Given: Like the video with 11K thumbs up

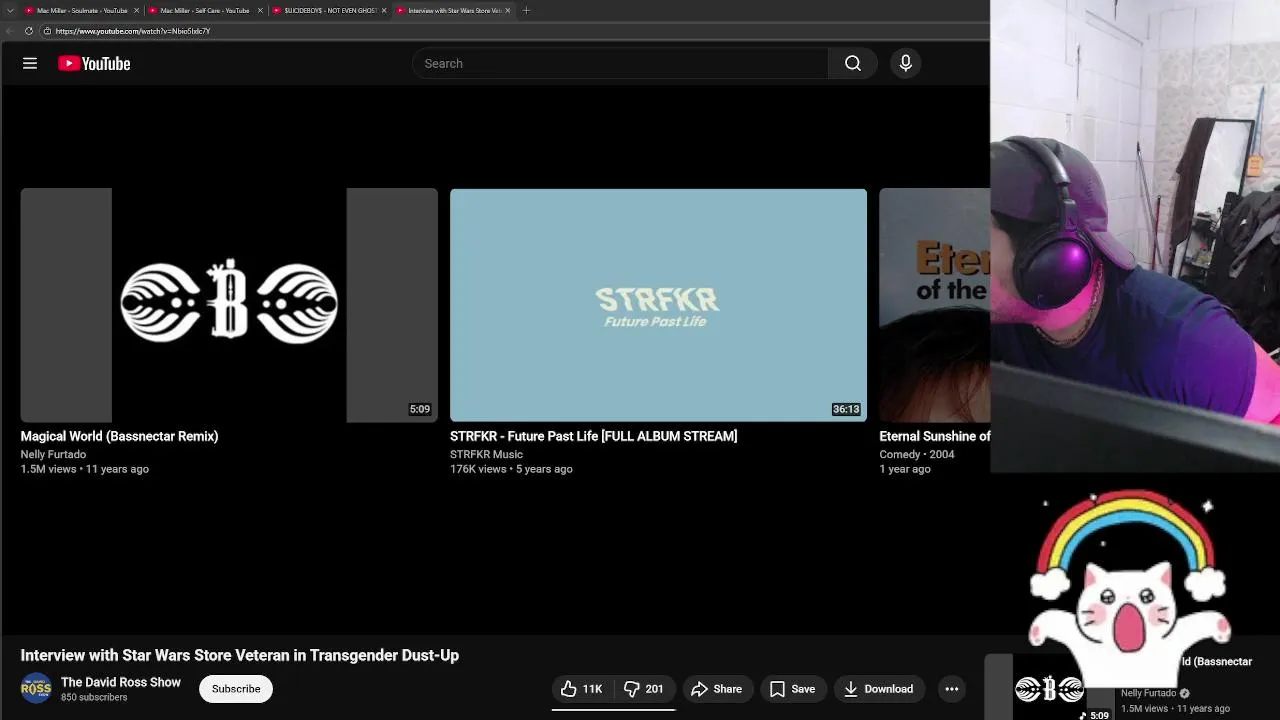Looking at the screenshot, I should [582, 689].
